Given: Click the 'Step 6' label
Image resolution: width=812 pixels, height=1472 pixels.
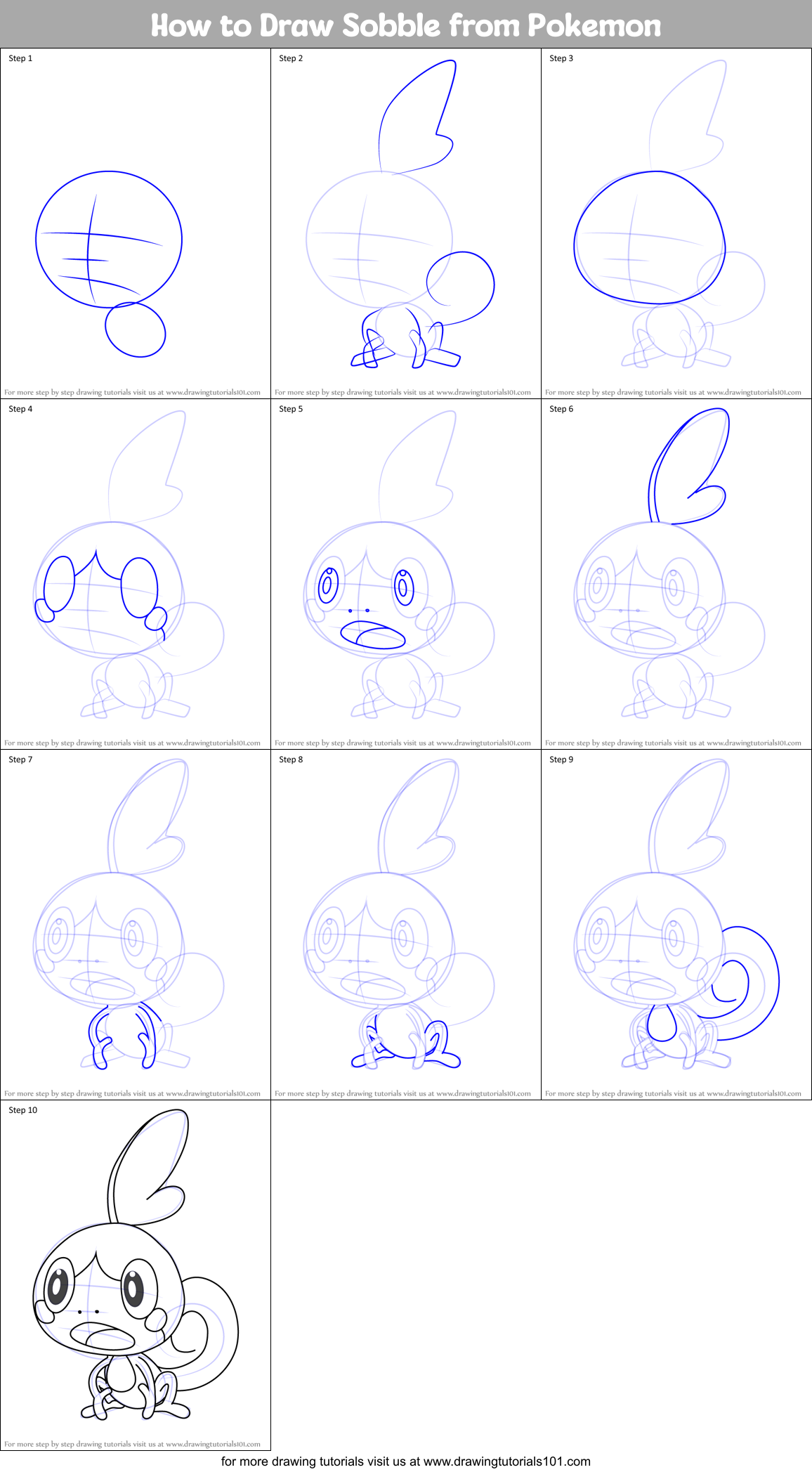Looking at the screenshot, I should coord(561,409).
